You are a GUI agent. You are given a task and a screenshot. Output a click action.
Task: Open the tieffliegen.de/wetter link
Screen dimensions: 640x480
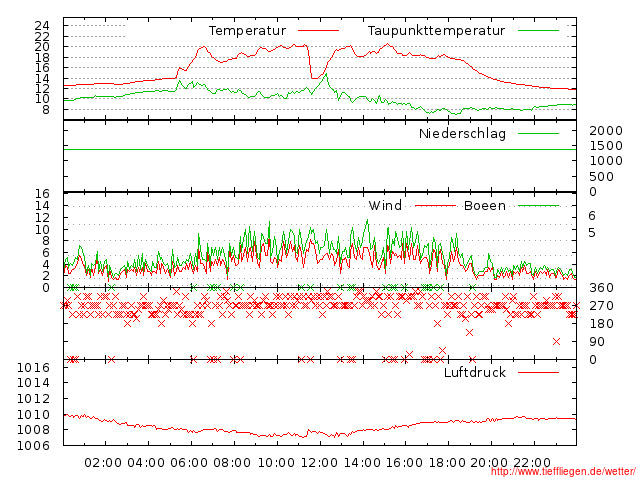[x=563, y=472]
